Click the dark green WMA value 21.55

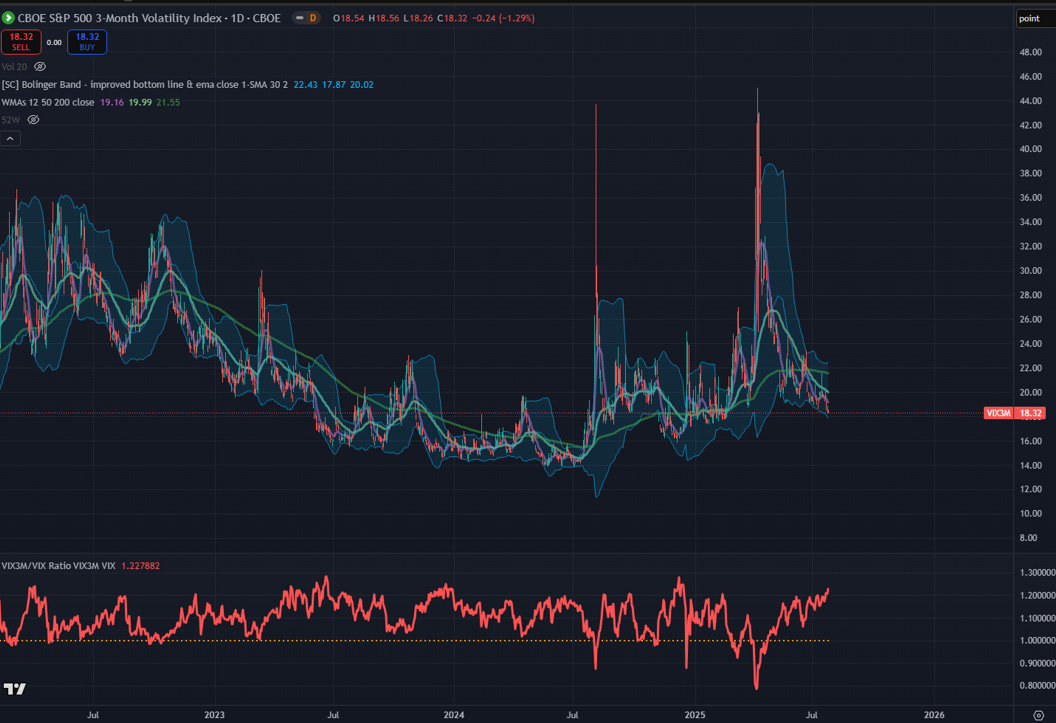168,102
